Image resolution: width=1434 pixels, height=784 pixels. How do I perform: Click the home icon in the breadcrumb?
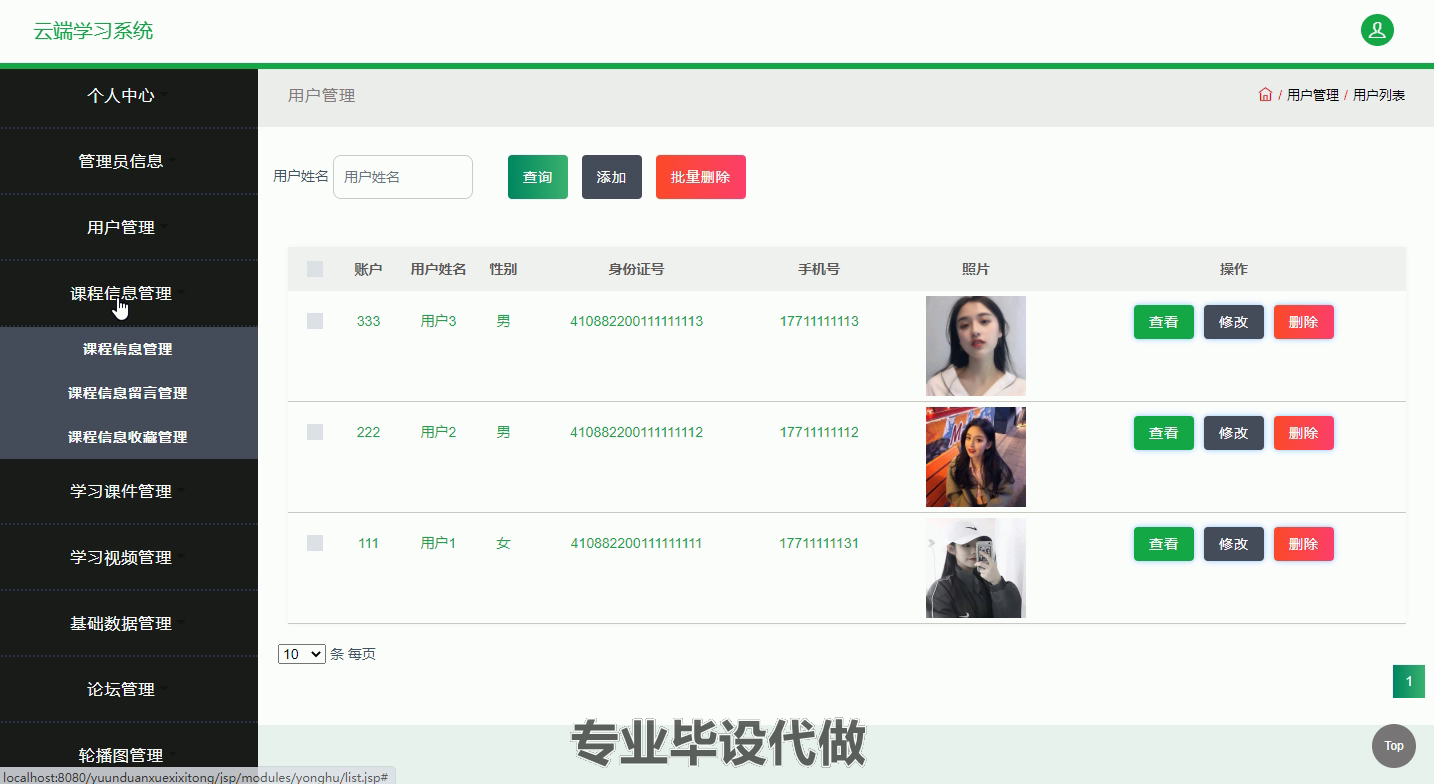(x=1265, y=95)
